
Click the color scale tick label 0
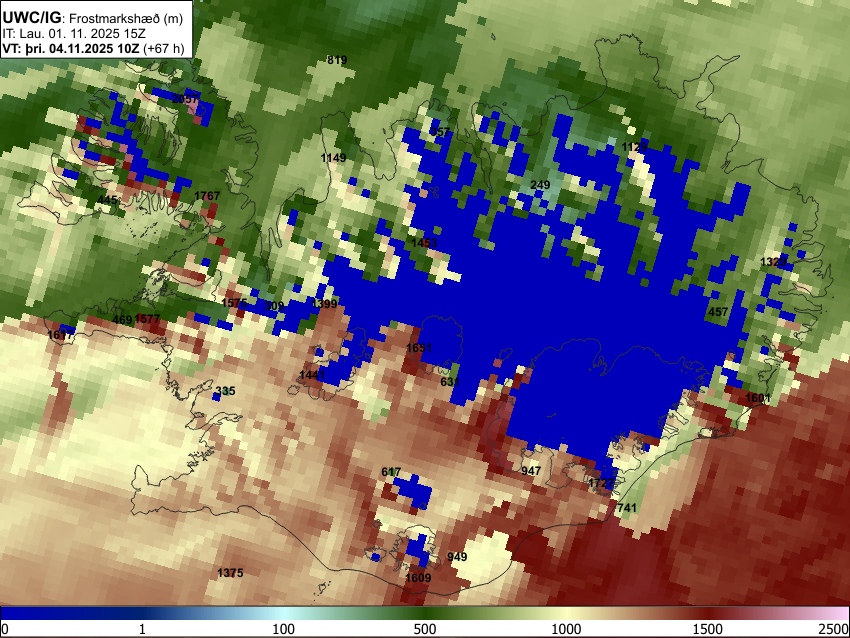point(5,629)
